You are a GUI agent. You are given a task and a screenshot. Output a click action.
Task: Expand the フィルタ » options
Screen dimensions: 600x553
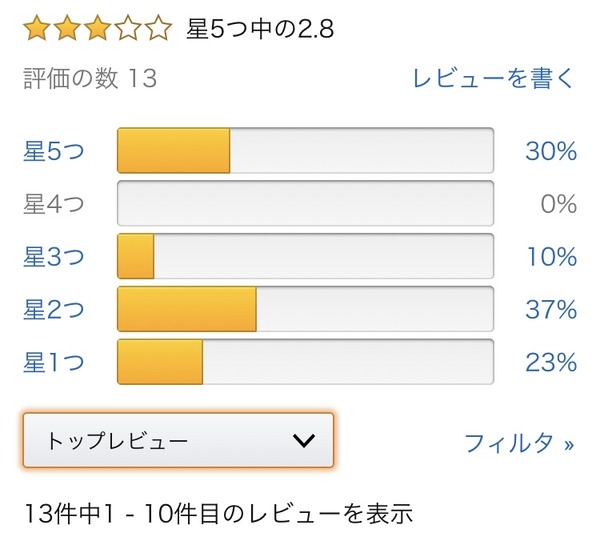[x=520, y=441]
